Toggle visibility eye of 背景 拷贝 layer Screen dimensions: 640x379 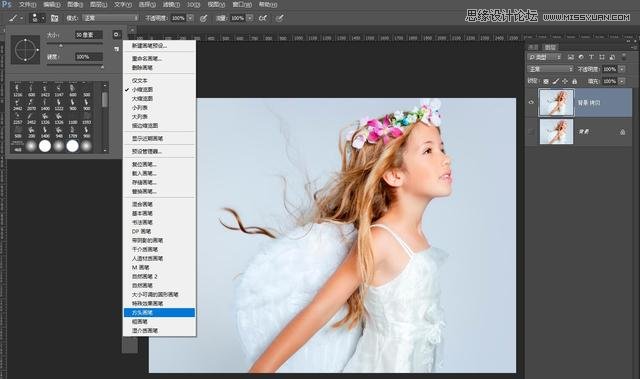[531, 102]
